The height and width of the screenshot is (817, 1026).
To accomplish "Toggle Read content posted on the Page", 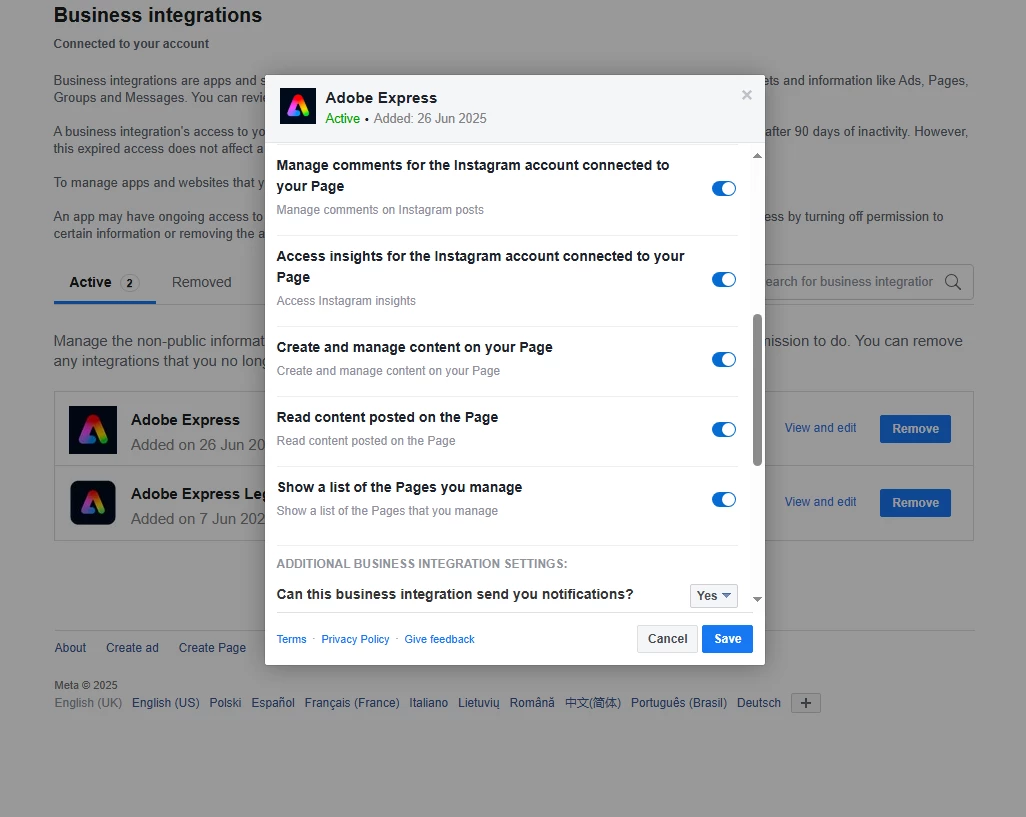I will [724, 430].
